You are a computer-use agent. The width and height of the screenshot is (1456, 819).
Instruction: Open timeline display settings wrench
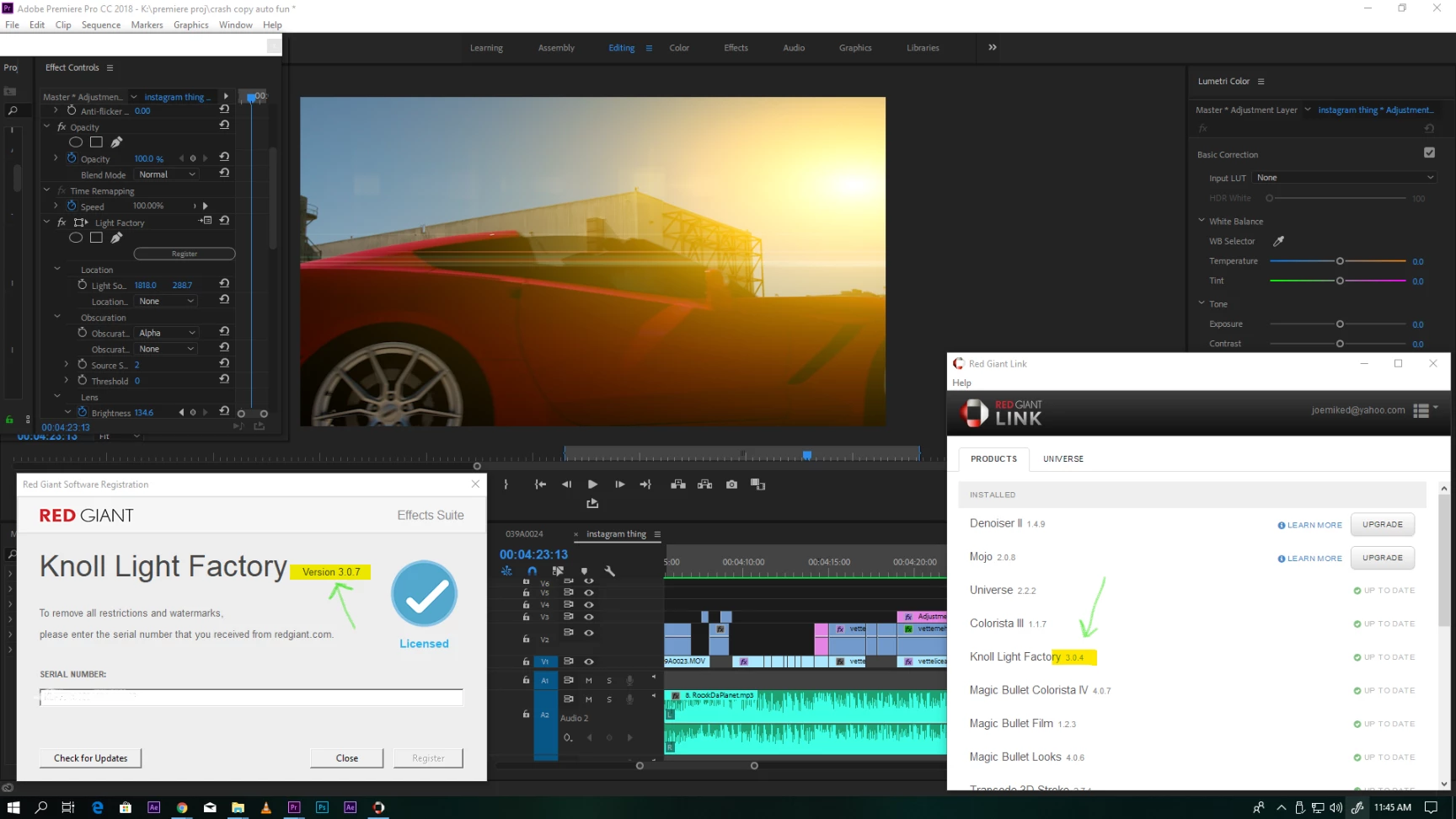(x=610, y=570)
